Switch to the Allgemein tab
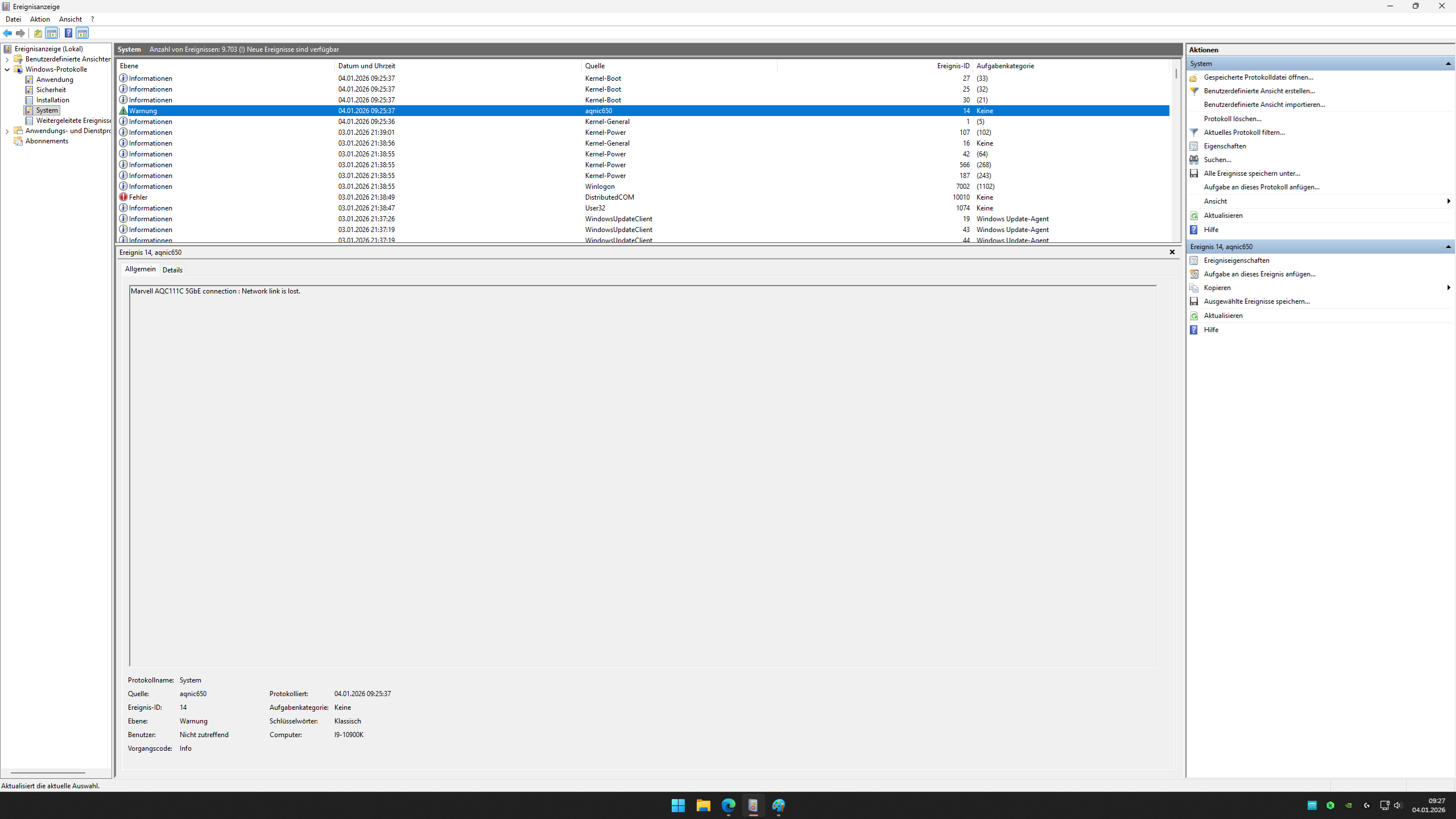 click(x=140, y=269)
